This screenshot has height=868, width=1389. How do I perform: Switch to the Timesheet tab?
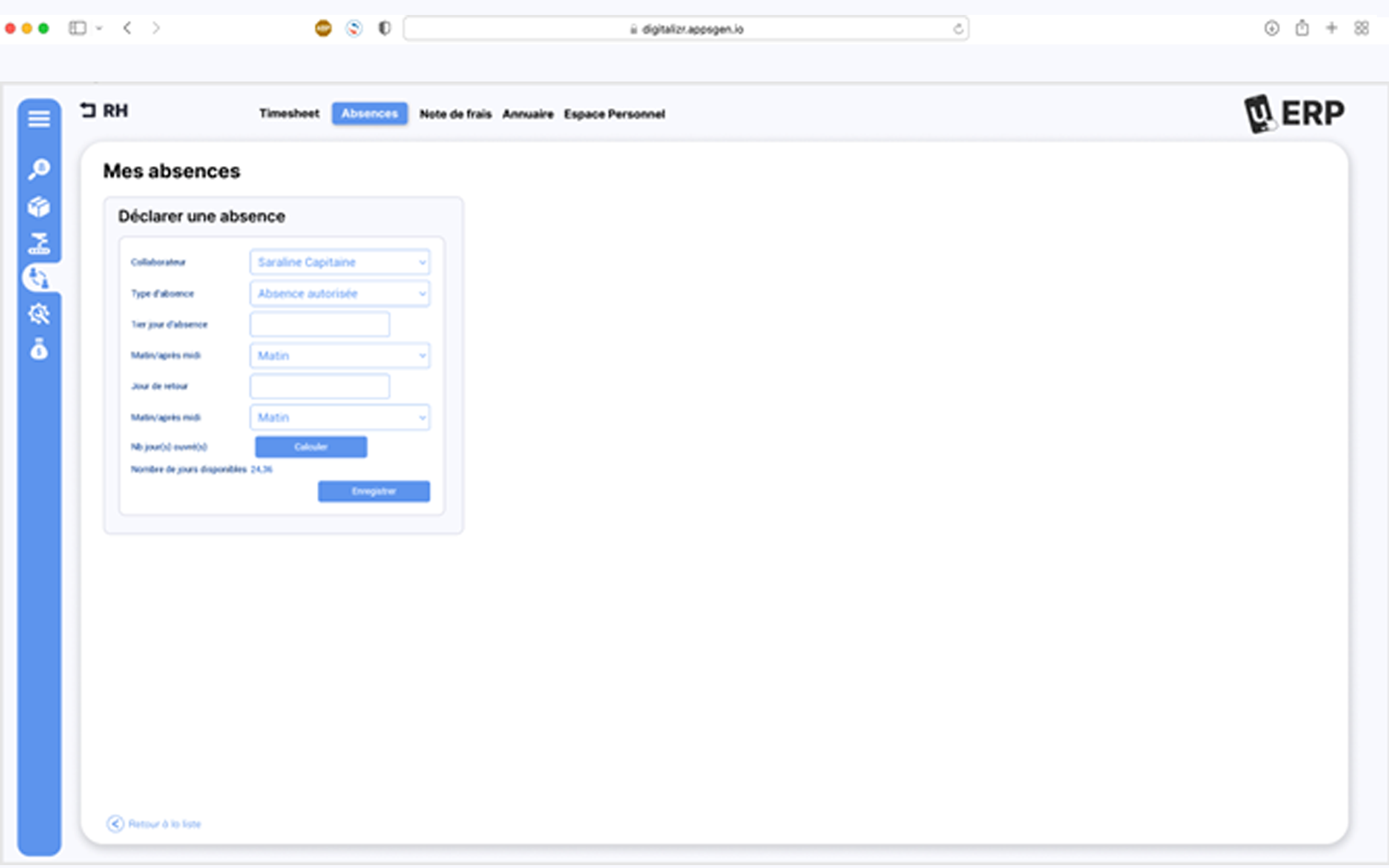pos(289,114)
